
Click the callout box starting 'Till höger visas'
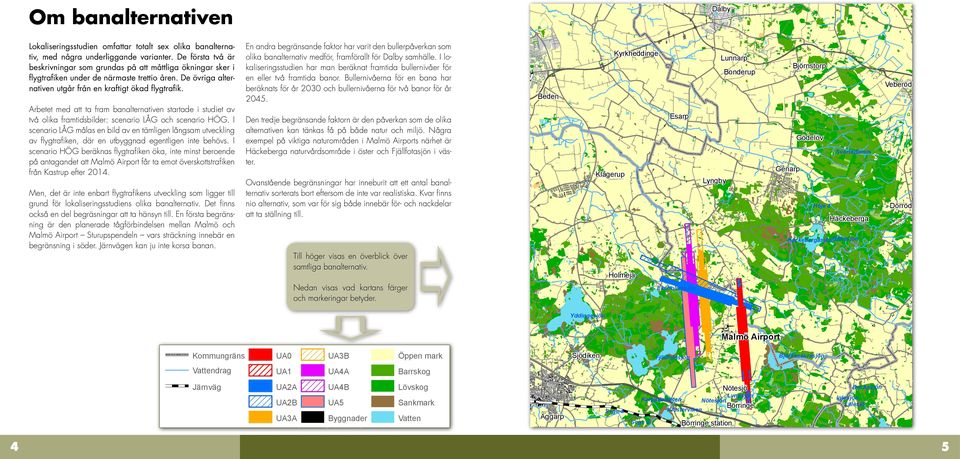(351, 277)
